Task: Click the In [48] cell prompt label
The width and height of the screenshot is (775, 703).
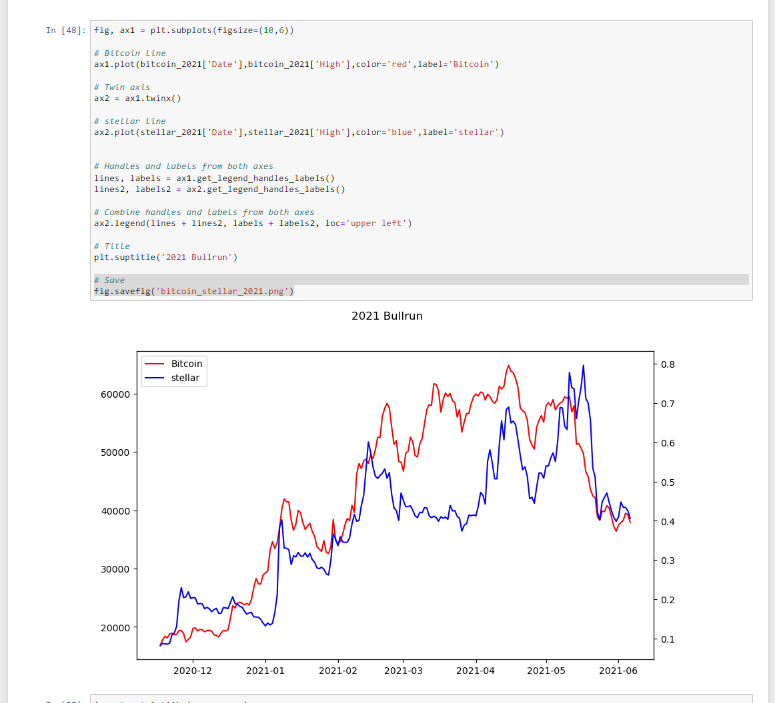Action: tap(66, 30)
